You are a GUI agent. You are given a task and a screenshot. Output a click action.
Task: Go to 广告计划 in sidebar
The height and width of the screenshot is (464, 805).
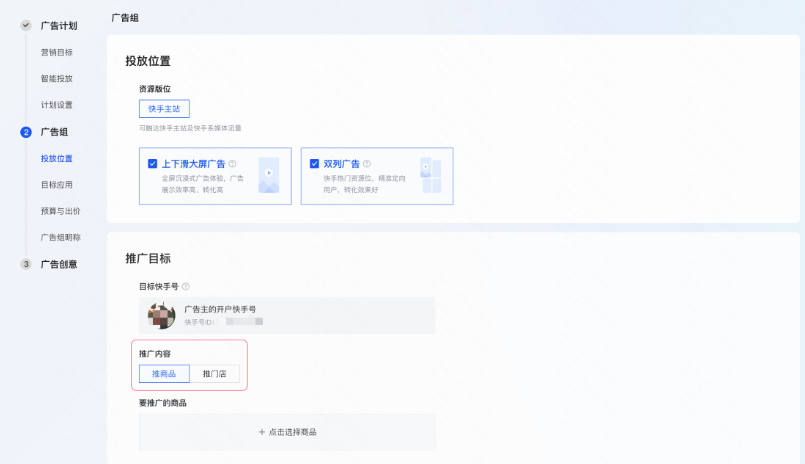pyautogui.click(x=59, y=26)
